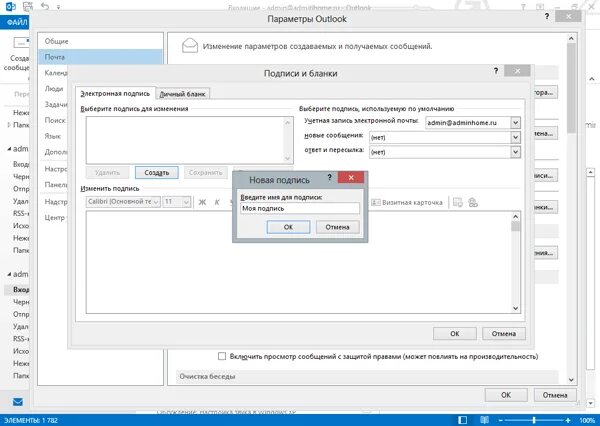This screenshot has height=426, width=600.
Task: Click the Mail envelope icon in bottom navigation
Action: point(18,402)
